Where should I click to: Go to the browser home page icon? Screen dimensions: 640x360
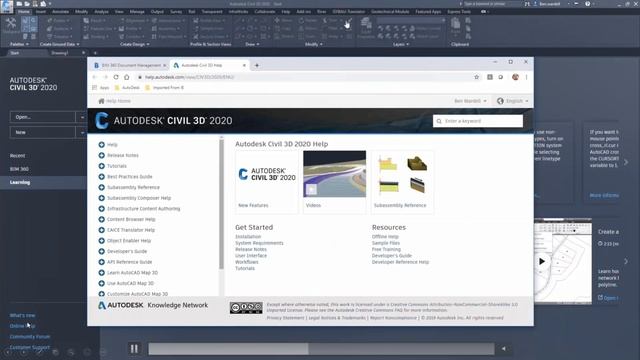click(x=127, y=77)
